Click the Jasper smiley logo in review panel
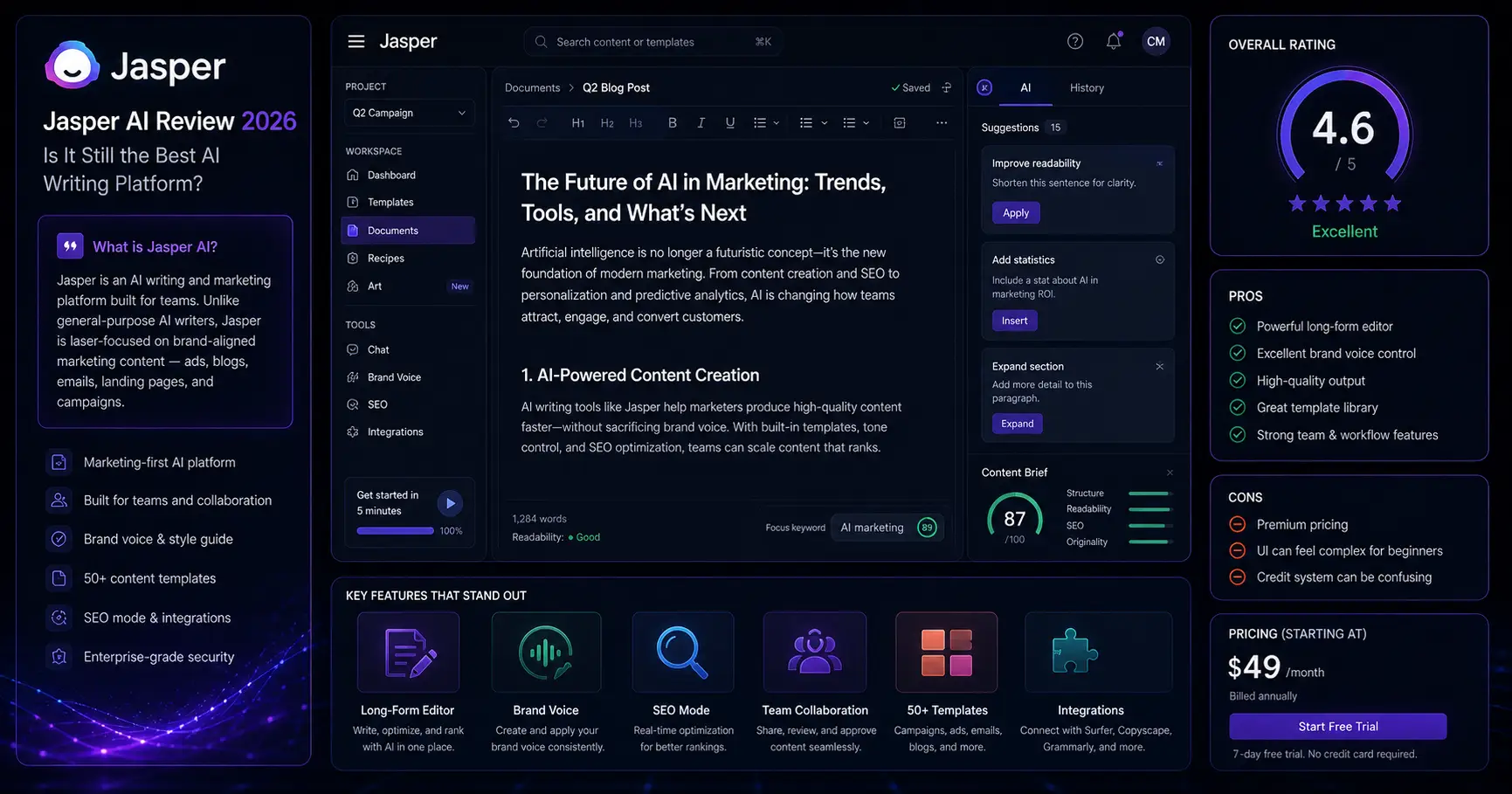Image resolution: width=1512 pixels, height=794 pixels. pos(72,65)
